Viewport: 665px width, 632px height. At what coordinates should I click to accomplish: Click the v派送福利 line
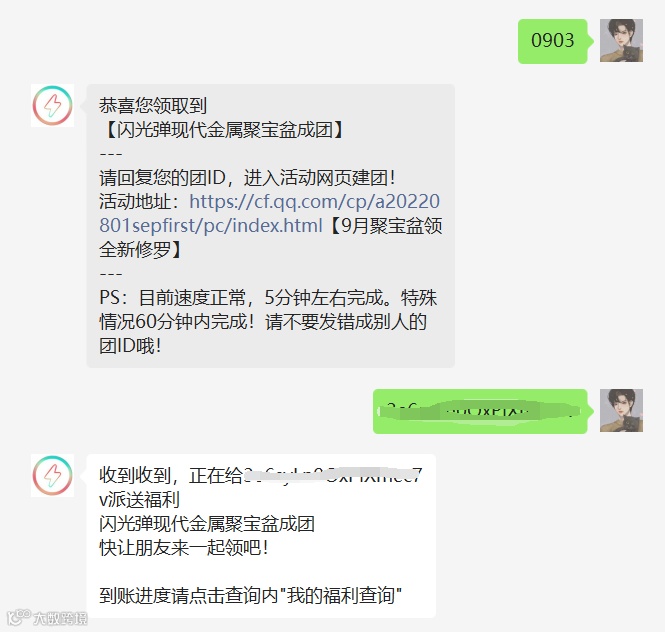[140, 500]
